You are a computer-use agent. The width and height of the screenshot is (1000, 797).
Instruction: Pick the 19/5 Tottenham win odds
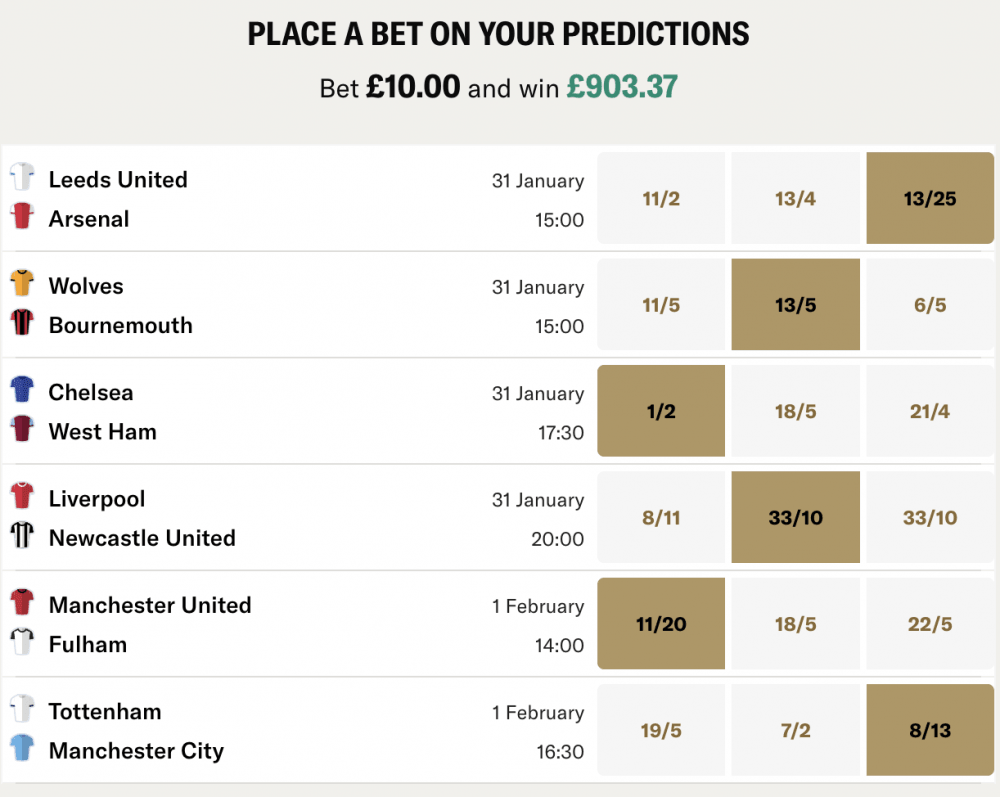[x=661, y=729]
